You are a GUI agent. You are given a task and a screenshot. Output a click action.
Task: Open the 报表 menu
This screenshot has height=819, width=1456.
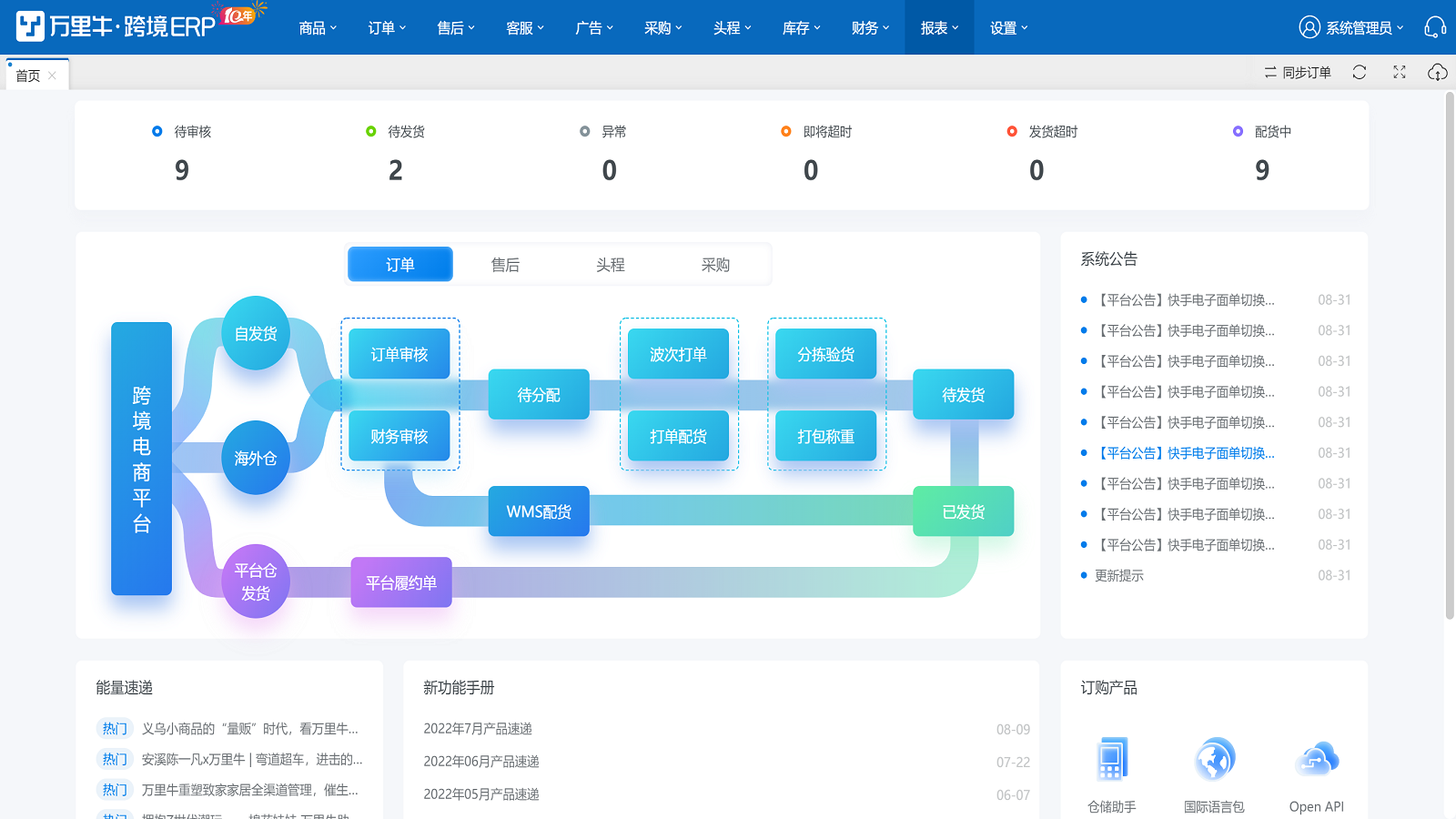(940, 27)
